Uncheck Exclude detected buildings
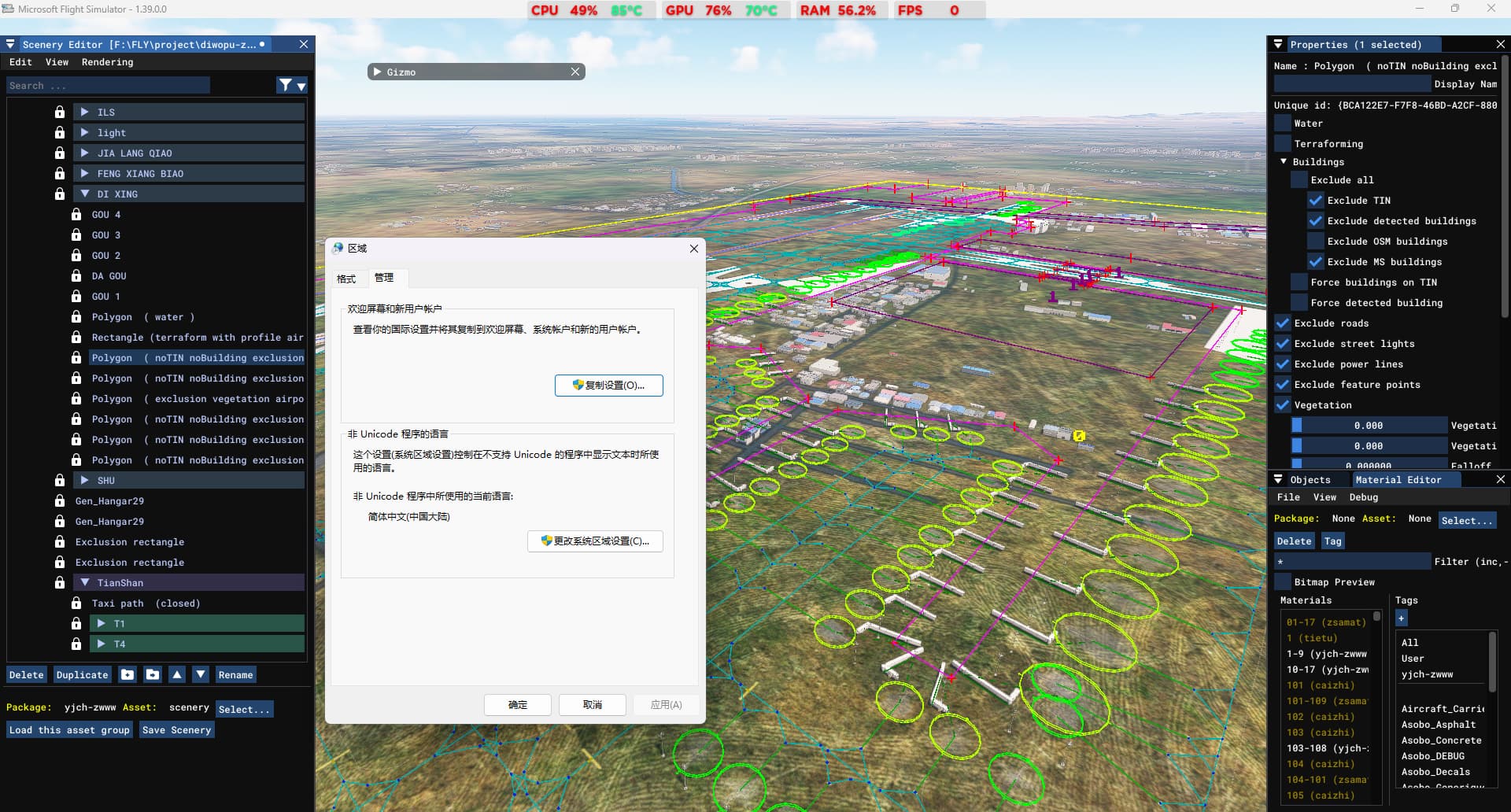Image resolution: width=1511 pixels, height=812 pixels. 1316,221
